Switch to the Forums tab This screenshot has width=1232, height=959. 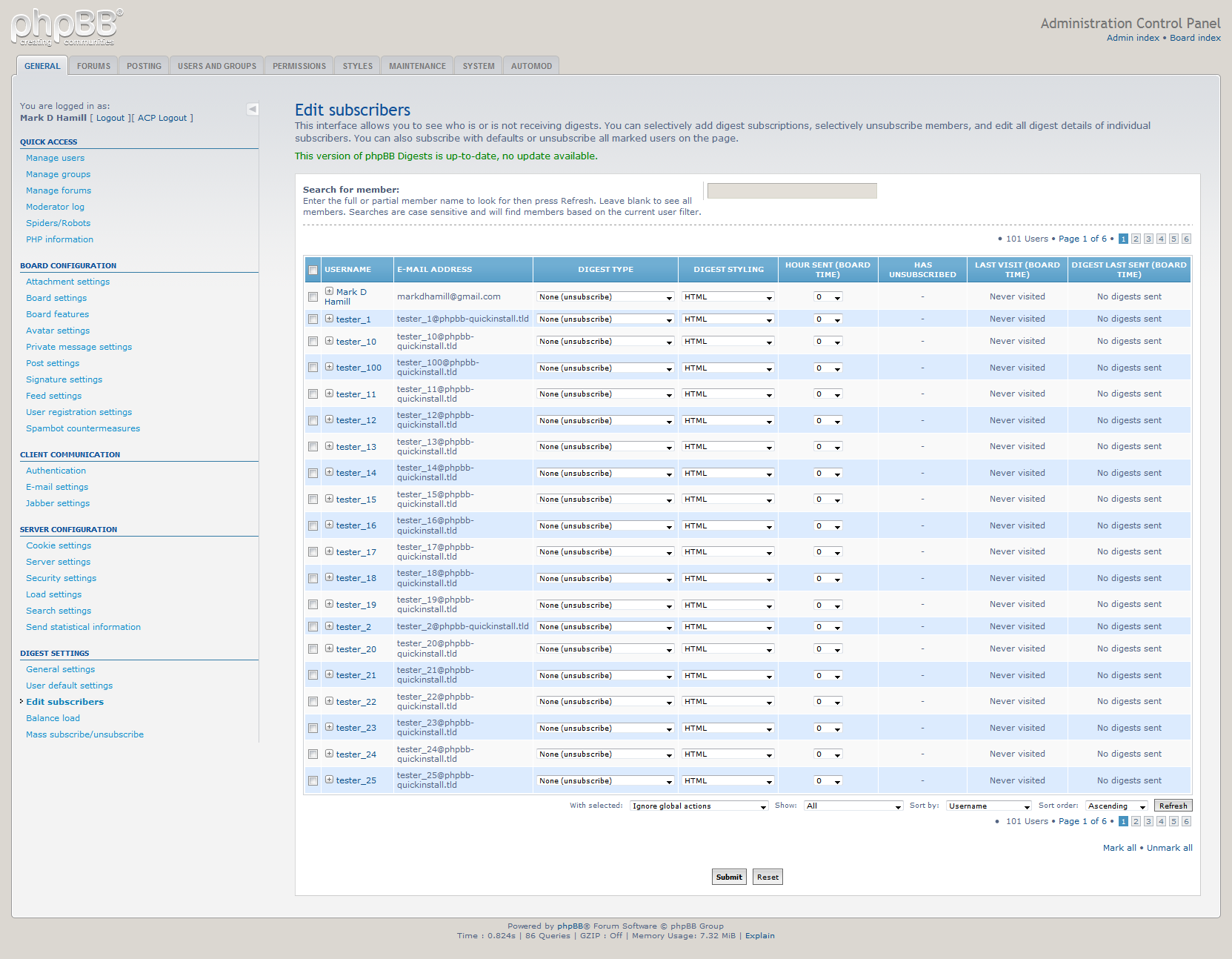(93, 66)
